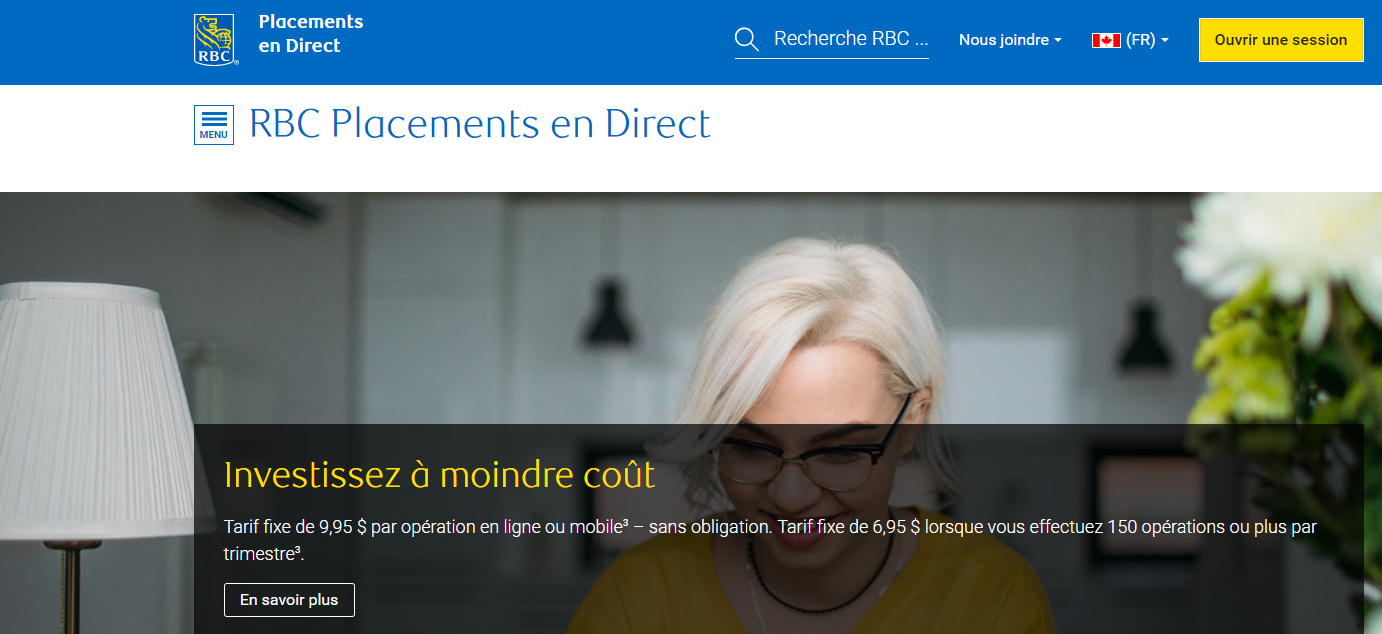Click the Tarif fixe de 9,95 $ paragraph

[770, 540]
